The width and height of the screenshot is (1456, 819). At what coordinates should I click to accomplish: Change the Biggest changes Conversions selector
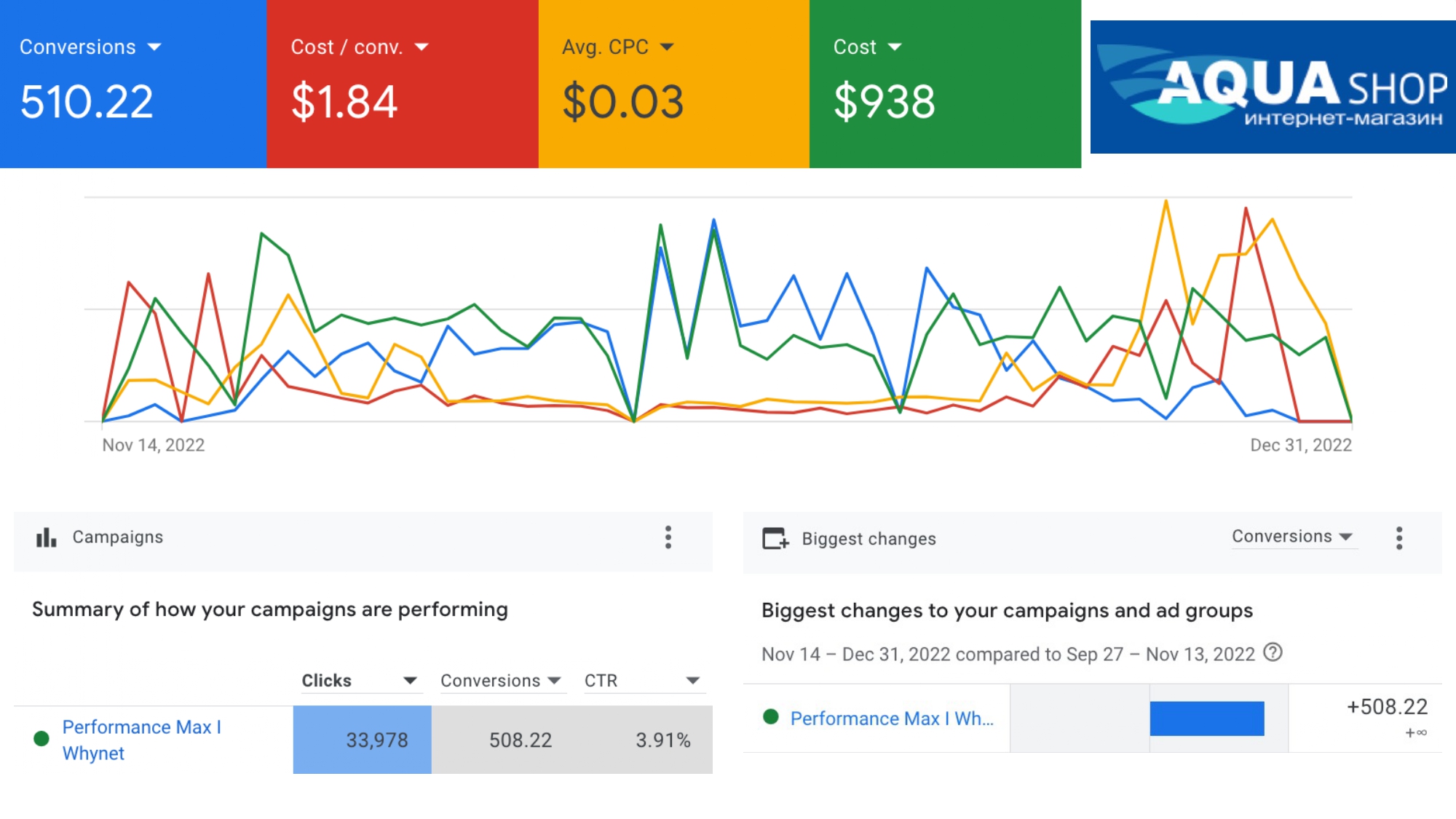(1292, 537)
